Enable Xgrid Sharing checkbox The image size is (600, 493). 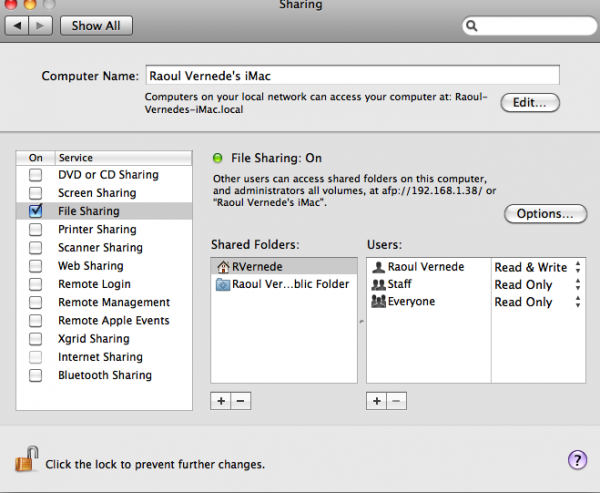click(x=36, y=339)
